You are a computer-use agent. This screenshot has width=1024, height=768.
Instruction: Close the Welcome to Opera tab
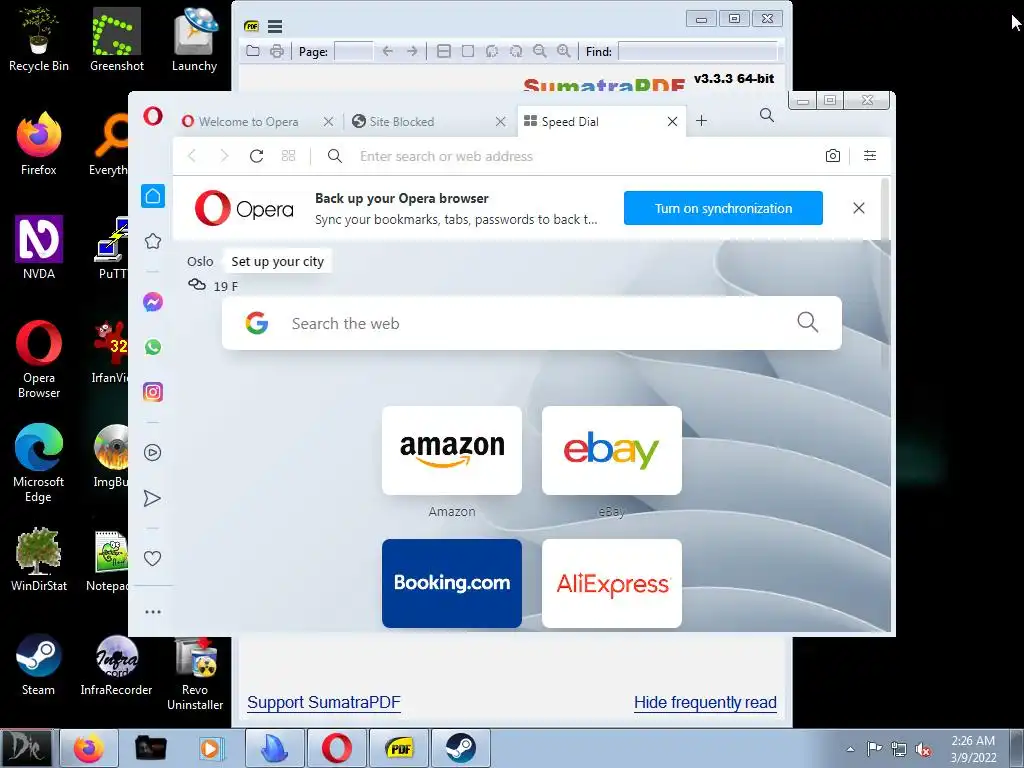pyautogui.click(x=328, y=121)
